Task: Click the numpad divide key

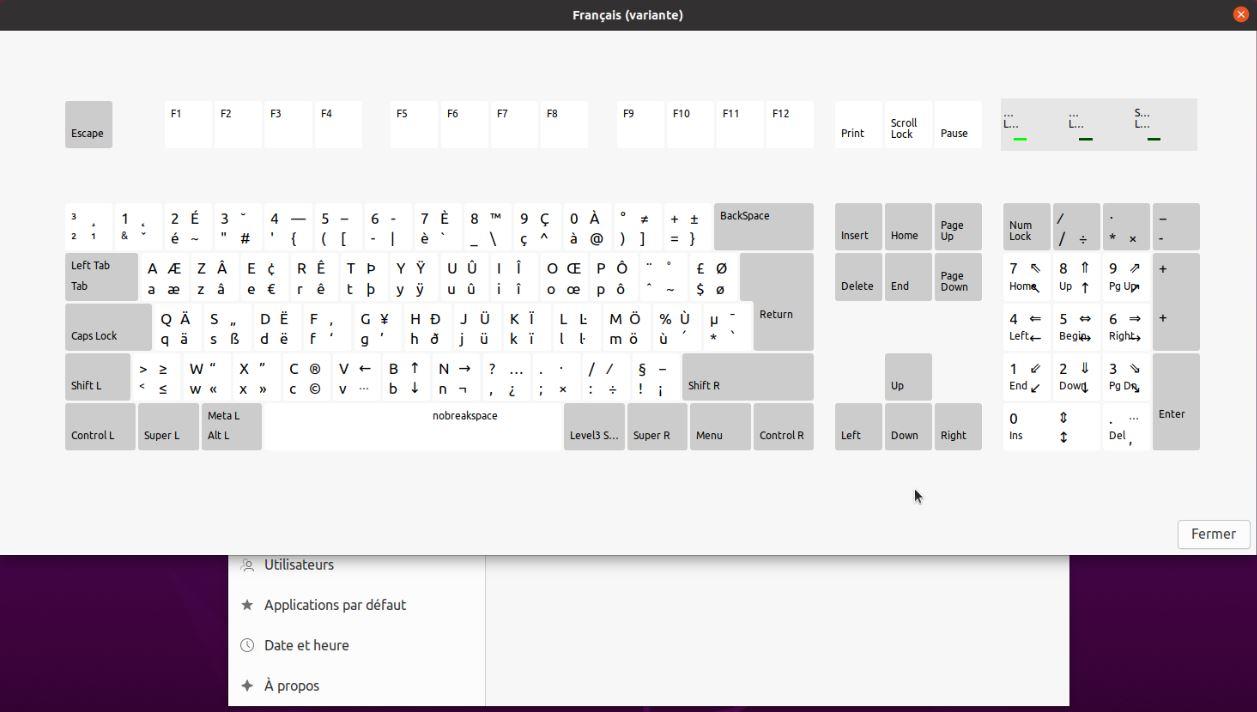Action: pos(1076,227)
